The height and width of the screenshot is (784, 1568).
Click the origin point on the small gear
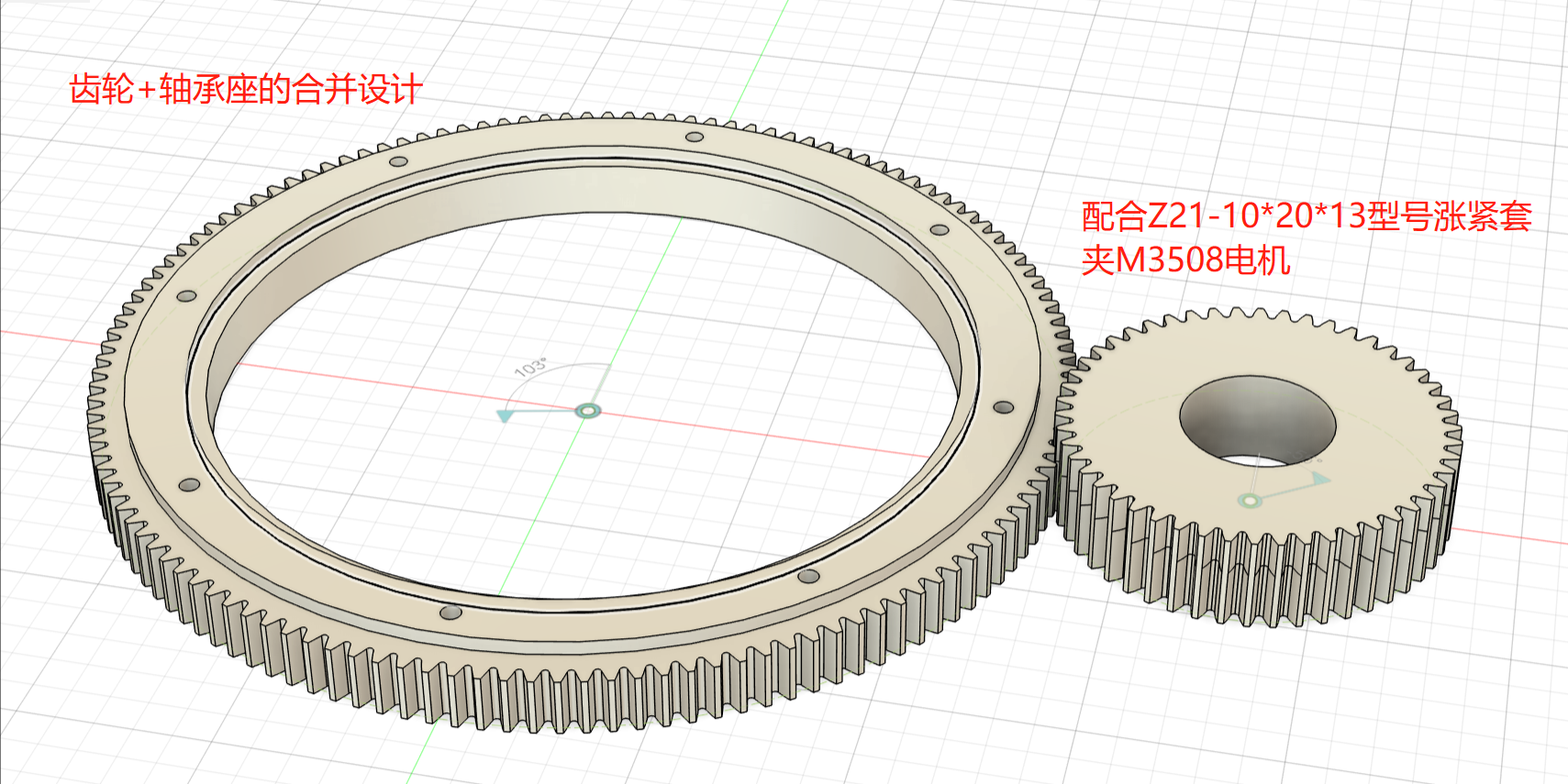pyautogui.click(x=1250, y=500)
